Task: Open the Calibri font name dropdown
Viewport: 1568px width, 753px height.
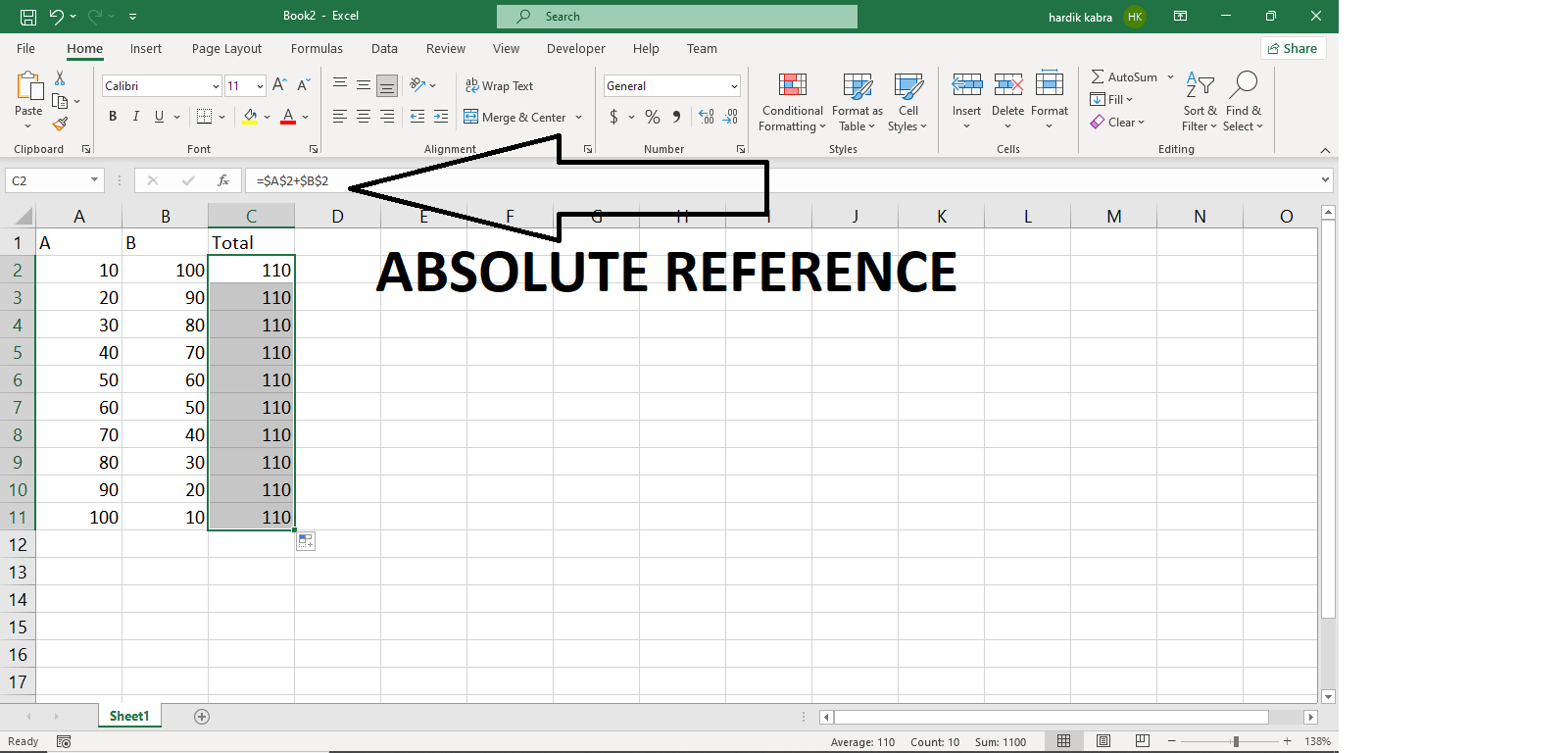Action: [x=216, y=86]
